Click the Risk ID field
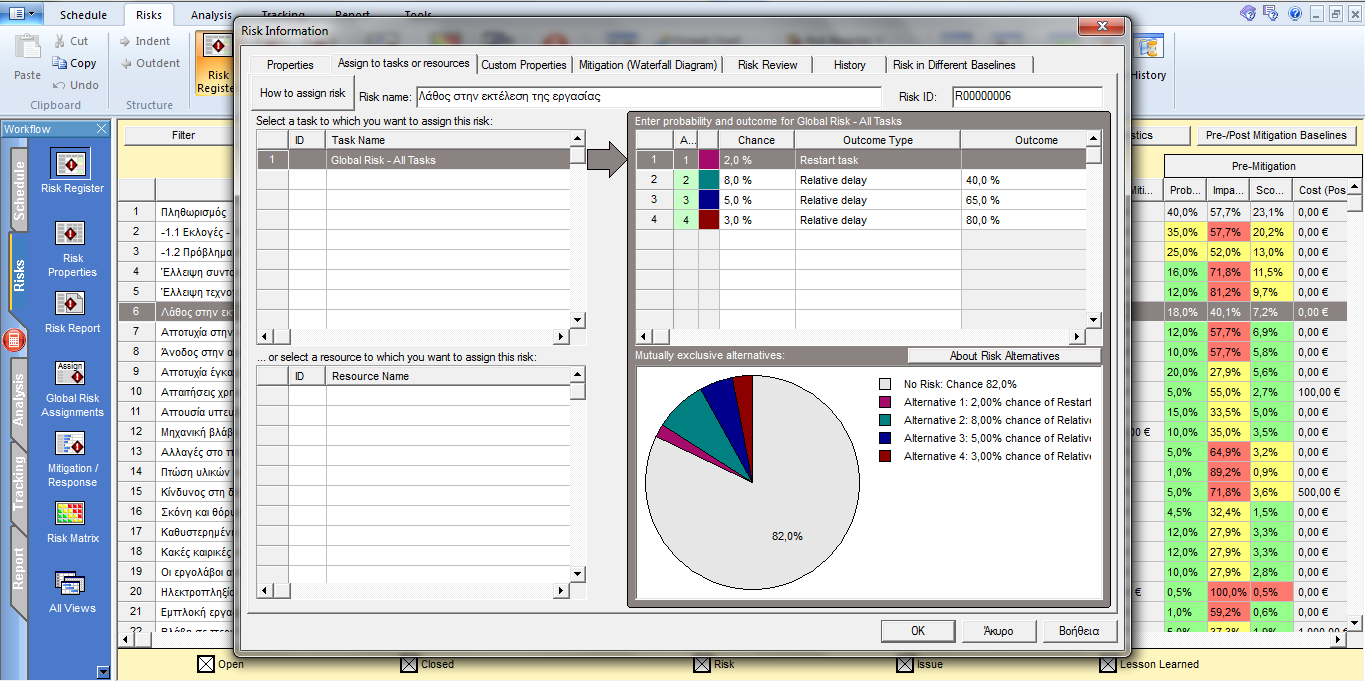This screenshot has width=1365, height=681. tap(1027, 97)
